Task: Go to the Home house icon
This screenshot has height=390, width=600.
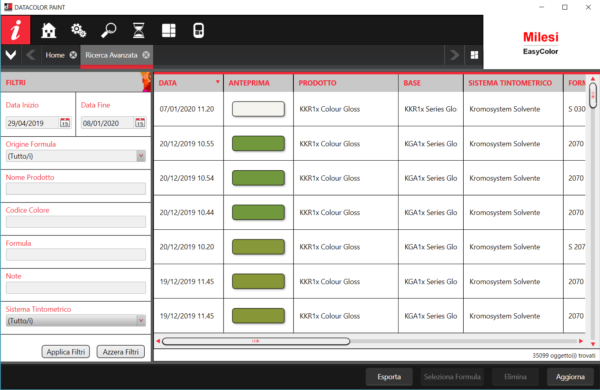Action: click(49, 30)
